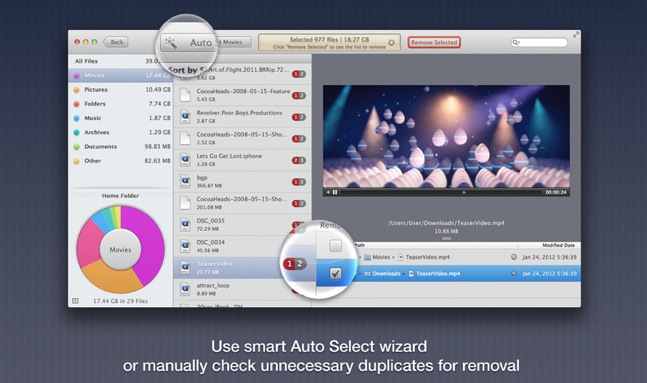Dismiss the Selected 977 files notice

point(391,43)
